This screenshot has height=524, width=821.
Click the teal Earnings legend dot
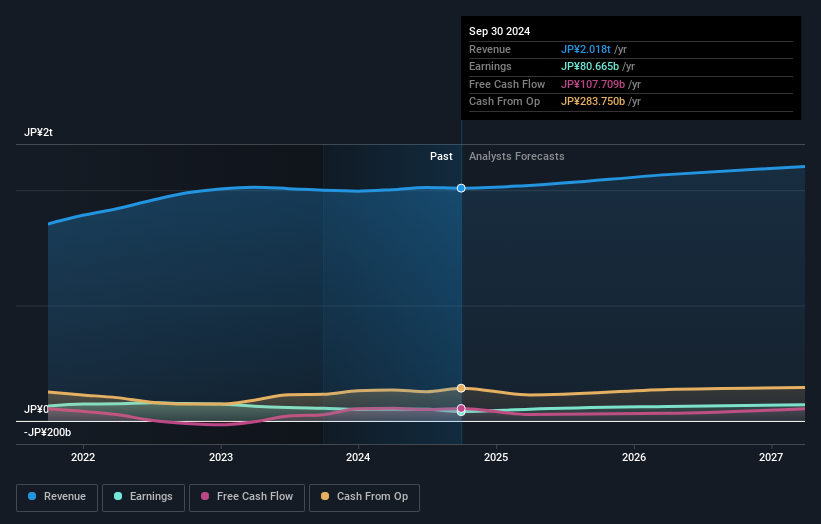tap(118, 496)
